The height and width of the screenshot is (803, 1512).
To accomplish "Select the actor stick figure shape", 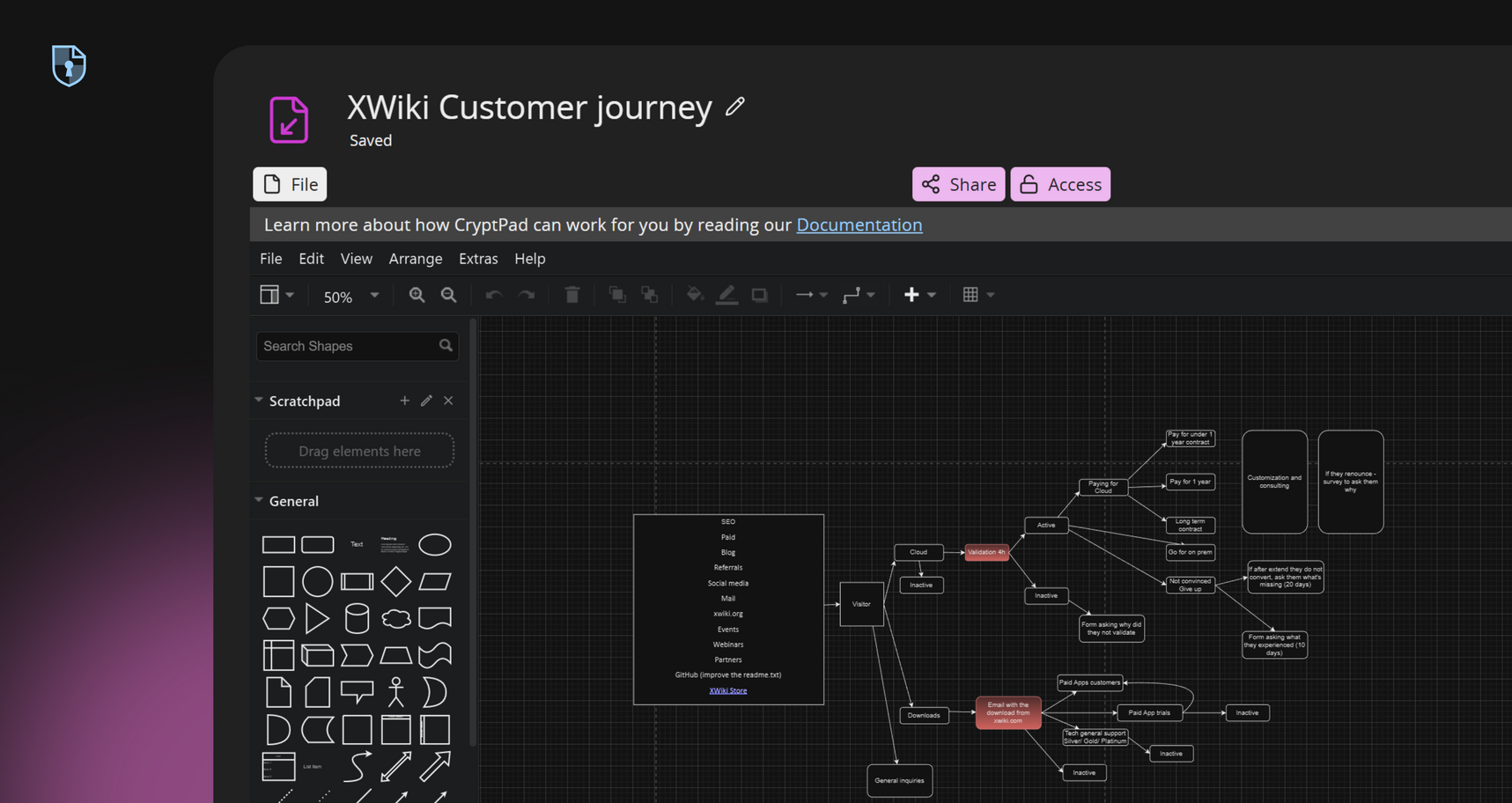I will coord(395,692).
